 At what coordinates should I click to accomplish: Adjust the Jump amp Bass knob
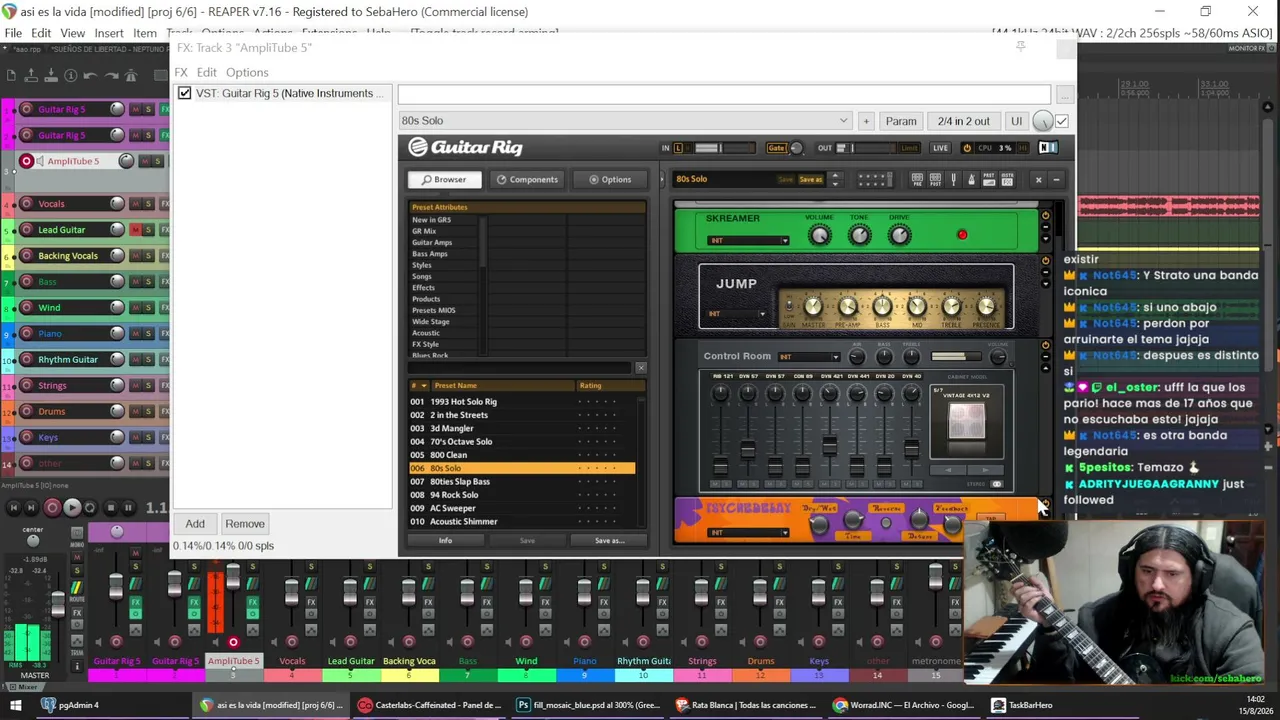(882, 306)
